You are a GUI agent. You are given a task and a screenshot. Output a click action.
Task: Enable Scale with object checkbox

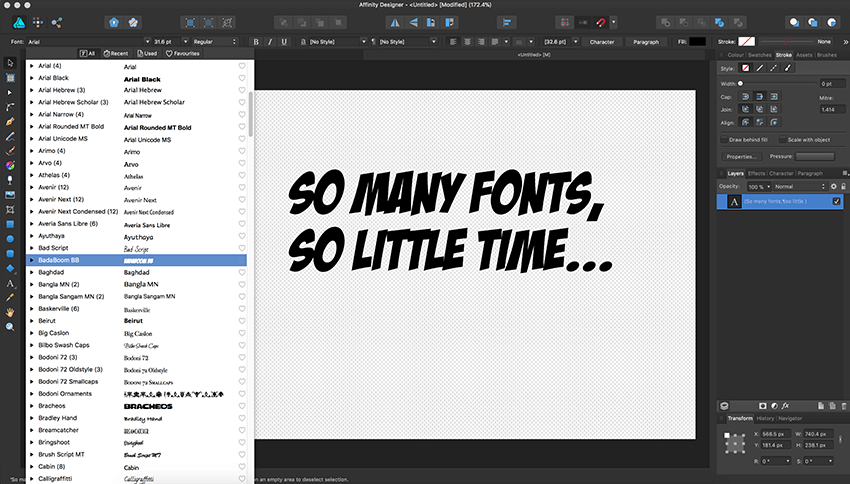click(x=781, y=139)
